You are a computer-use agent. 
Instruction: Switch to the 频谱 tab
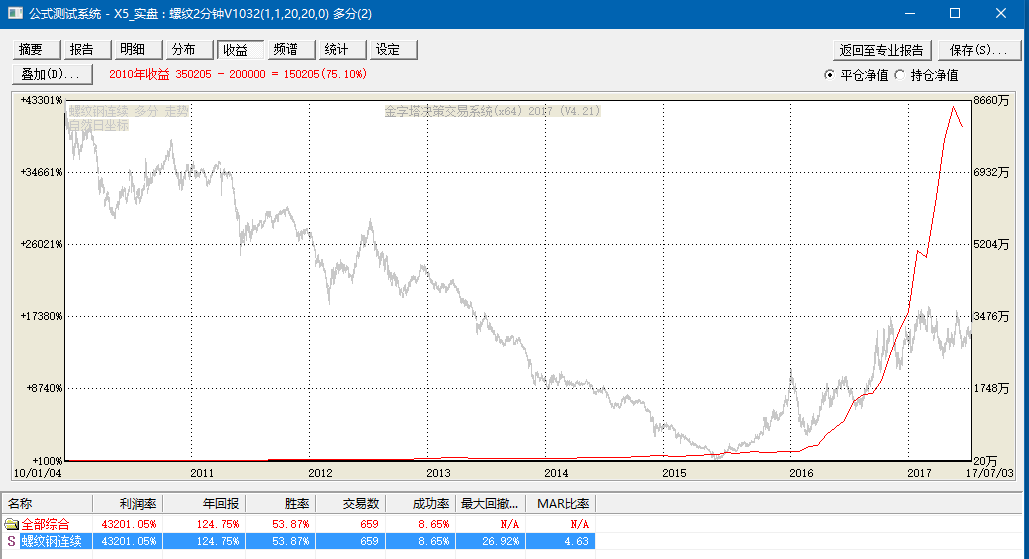(291, 50)
